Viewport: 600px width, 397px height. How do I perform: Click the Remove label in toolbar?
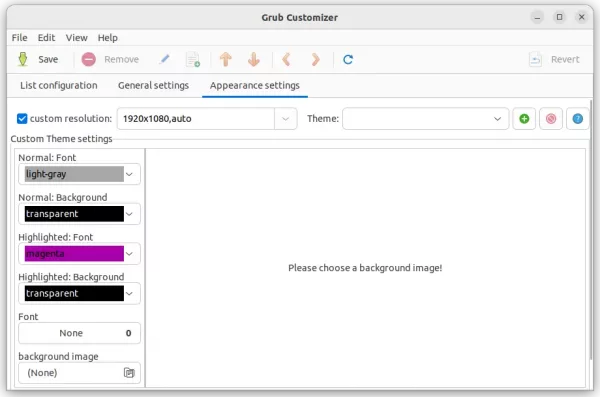(x=122, y=59)
